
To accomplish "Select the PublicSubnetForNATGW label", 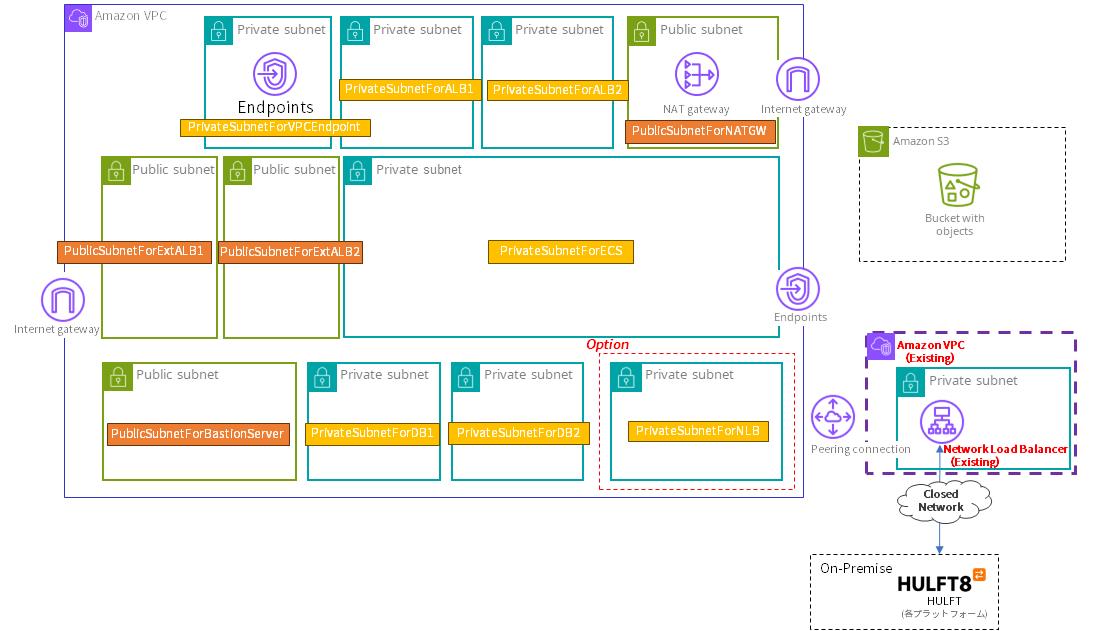I will tap(700, 131).
